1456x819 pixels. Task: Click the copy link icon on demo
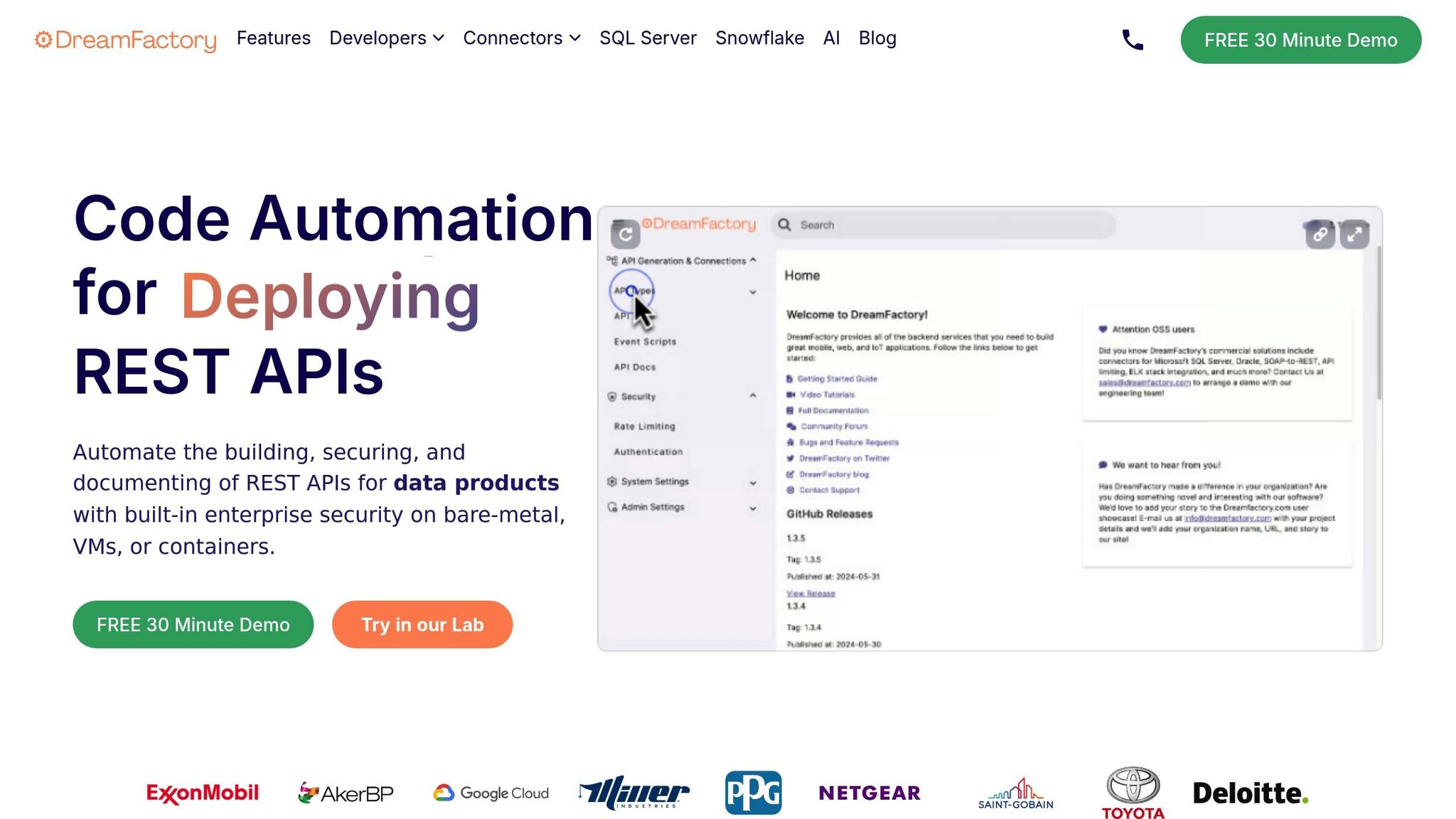[1319, 235]
